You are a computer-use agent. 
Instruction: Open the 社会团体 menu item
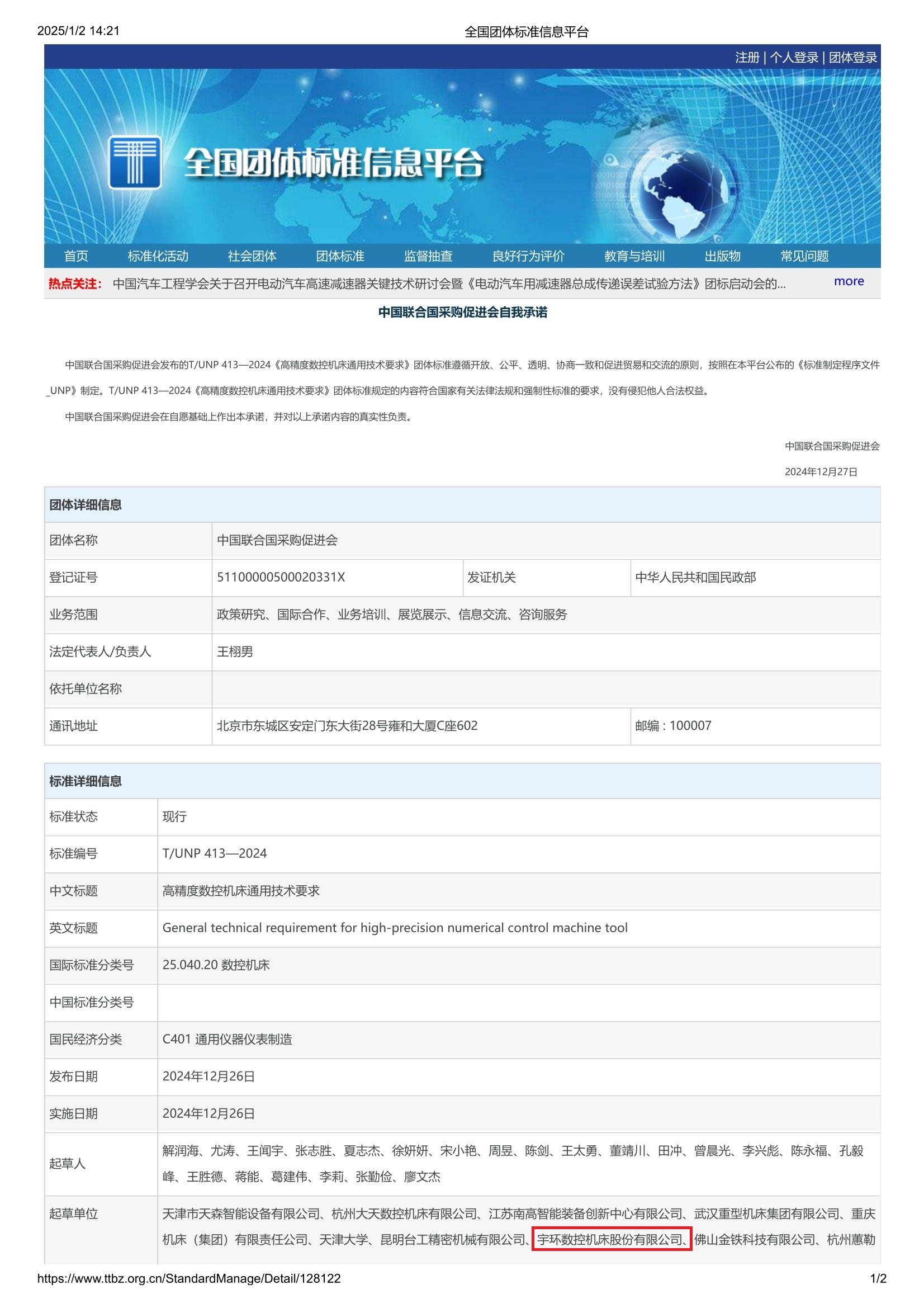252,256
